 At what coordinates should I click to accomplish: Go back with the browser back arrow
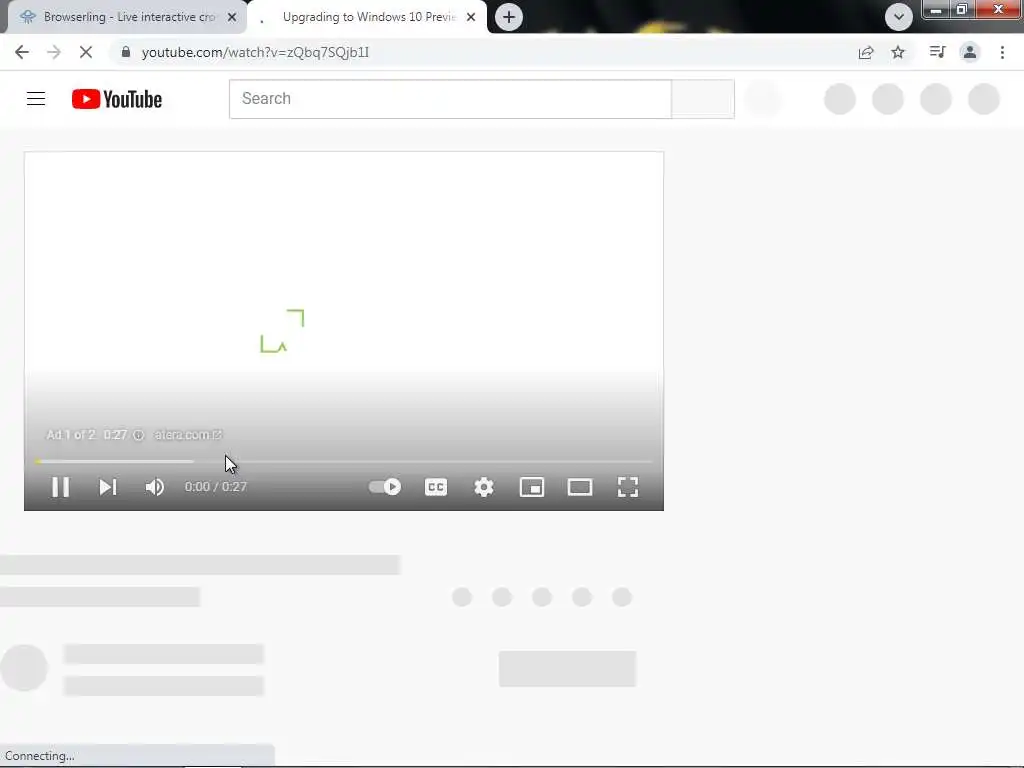pos(22,52)
